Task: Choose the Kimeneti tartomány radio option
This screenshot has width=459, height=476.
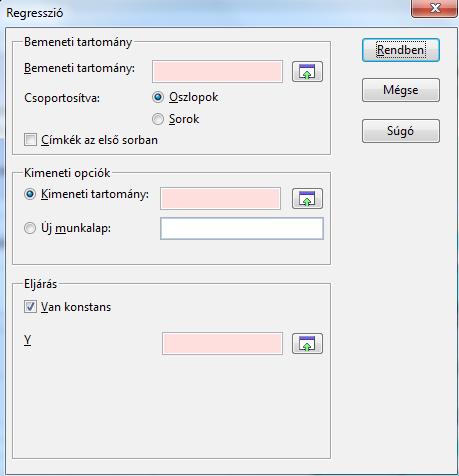Action: click(x=30, y=194)
